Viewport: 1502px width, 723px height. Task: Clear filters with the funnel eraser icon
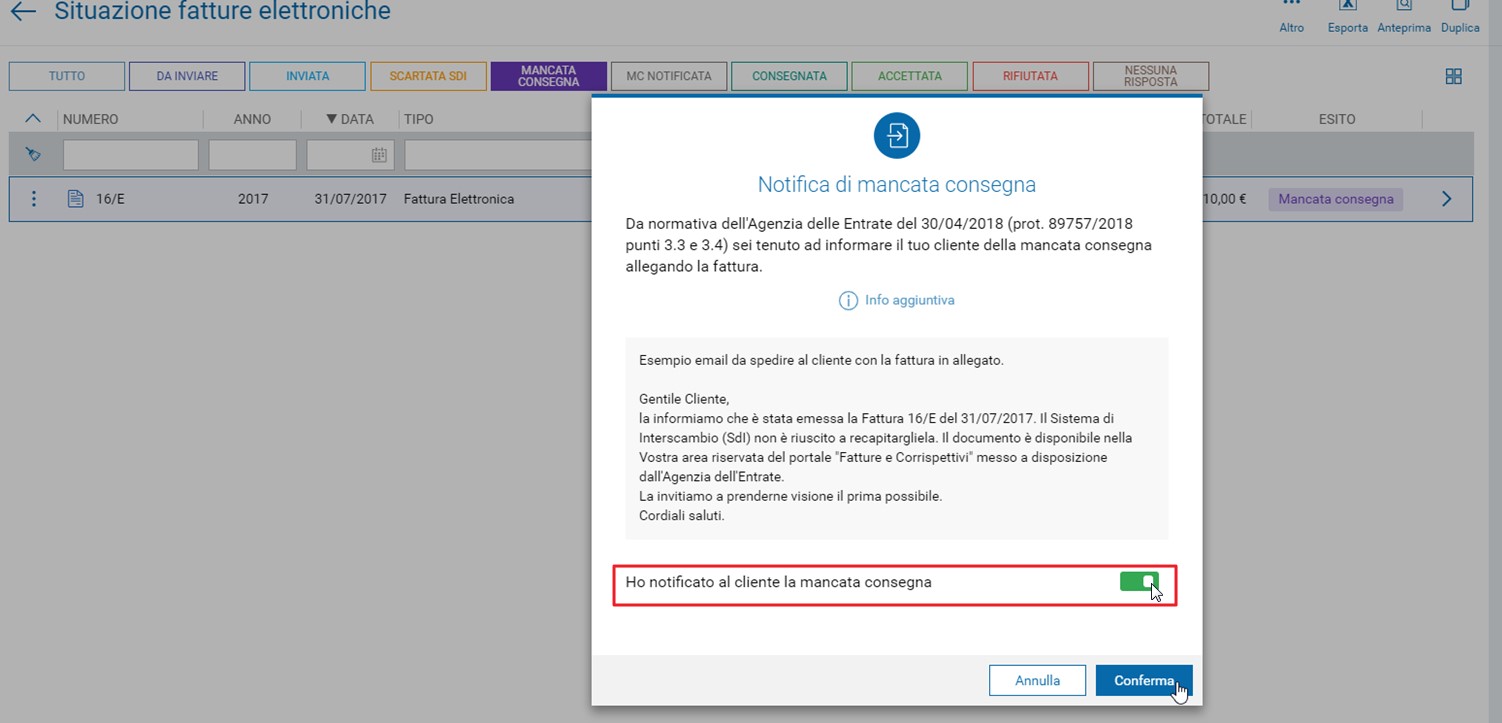click(33, 155)
